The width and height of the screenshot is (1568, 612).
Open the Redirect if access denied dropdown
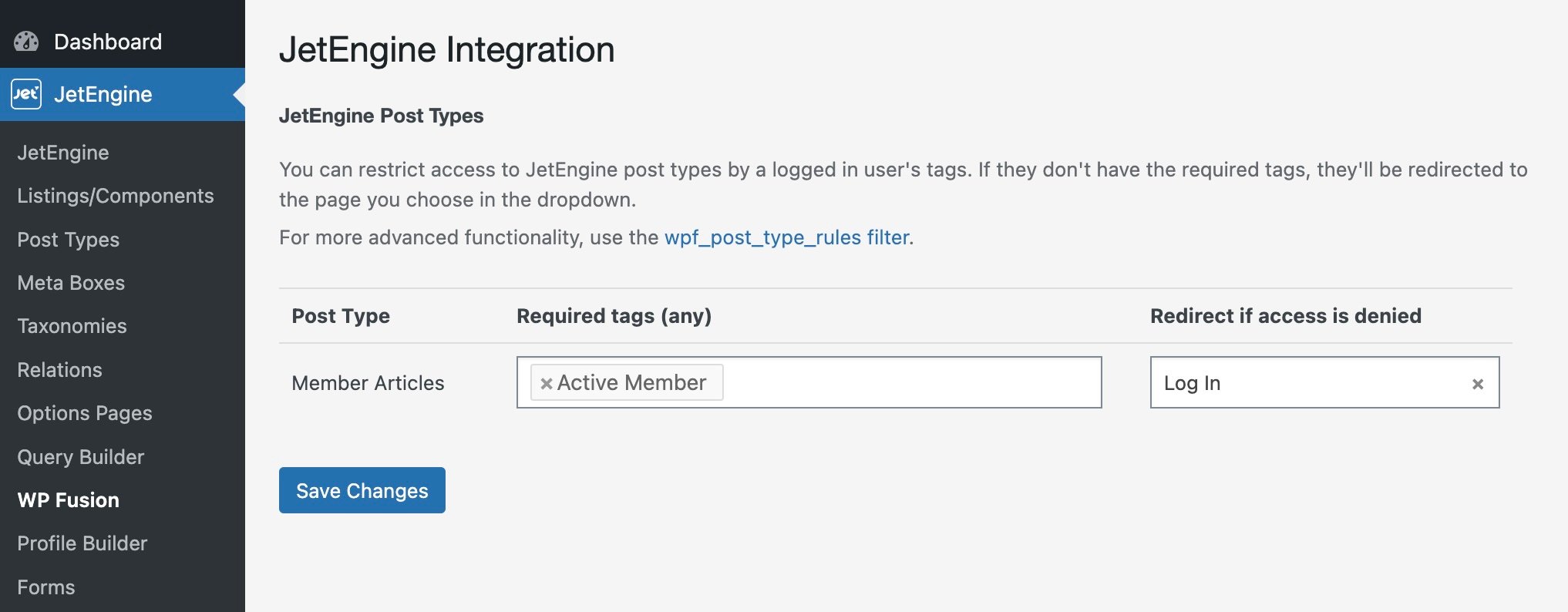click(x=1324, y=382)
